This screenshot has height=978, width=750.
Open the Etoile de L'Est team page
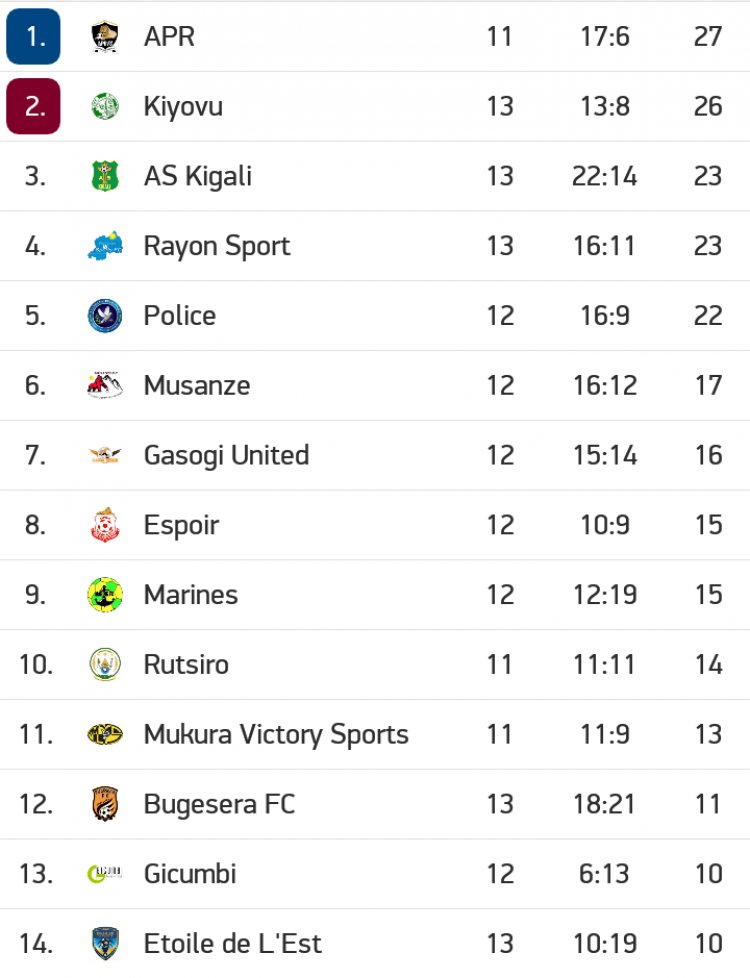(232, 943)
